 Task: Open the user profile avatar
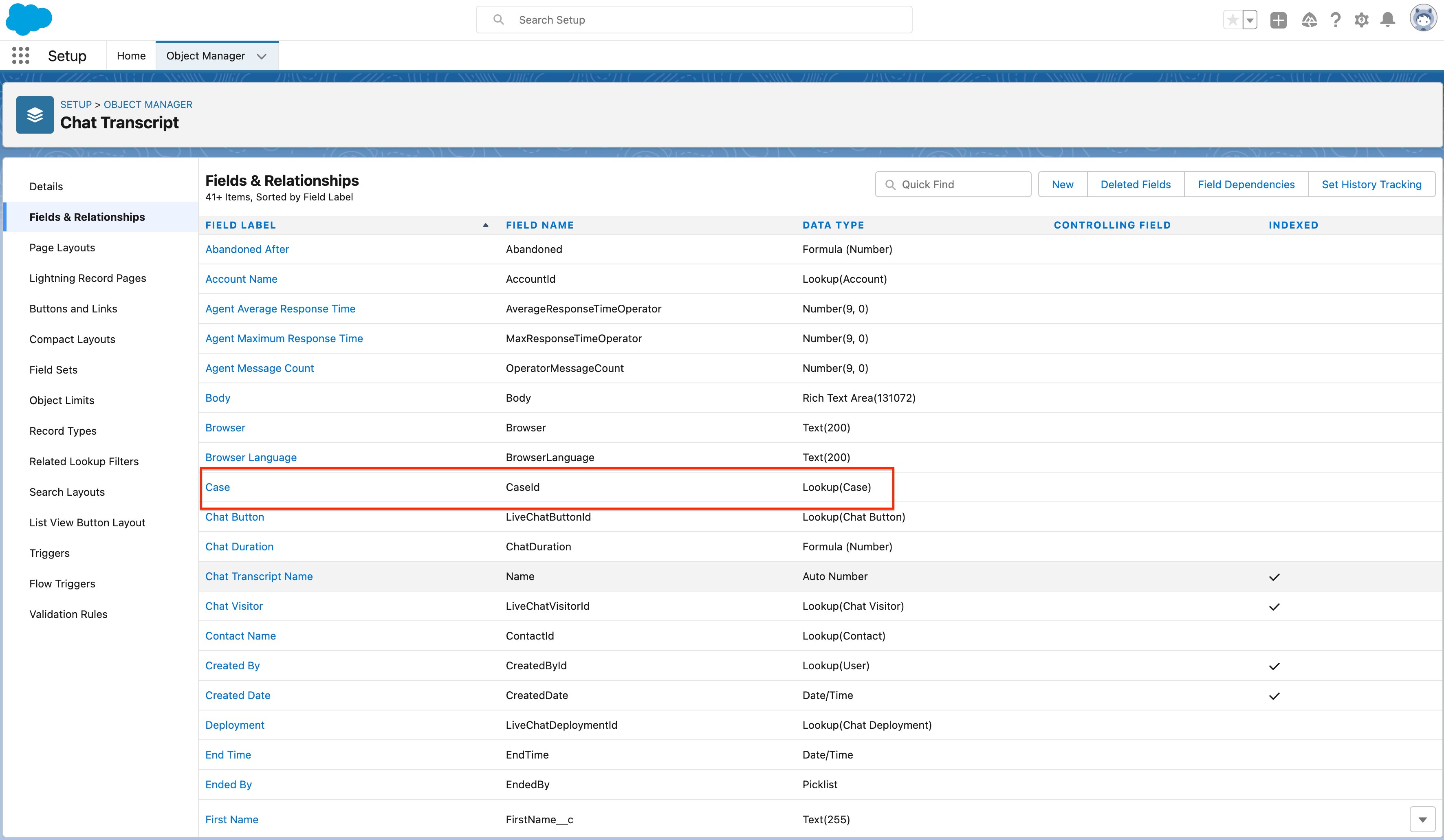(x=1423, y=19)
